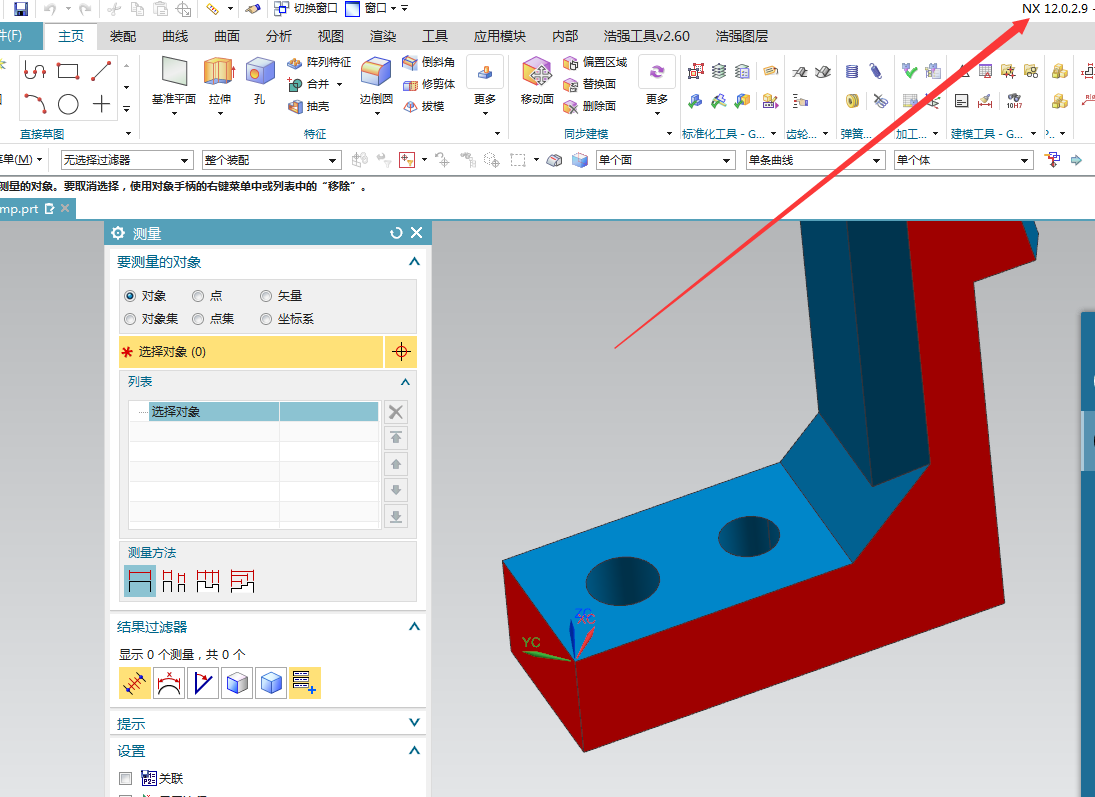
Task: Select the 点 radio button
Action: pos(198,296)
